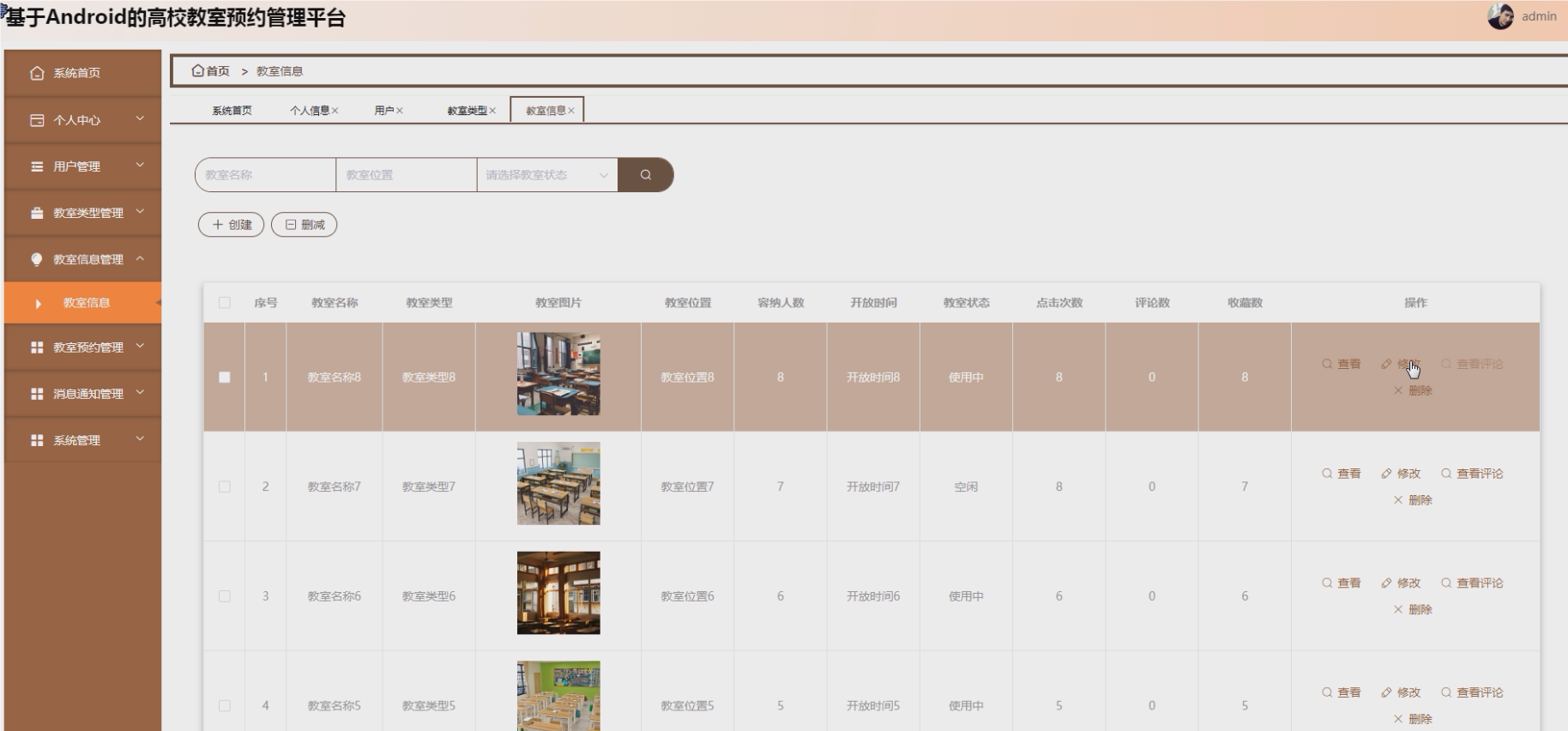Expand 系统管理 with its chevron
This screenshot has width=1568, height=731.
(140, 439)
